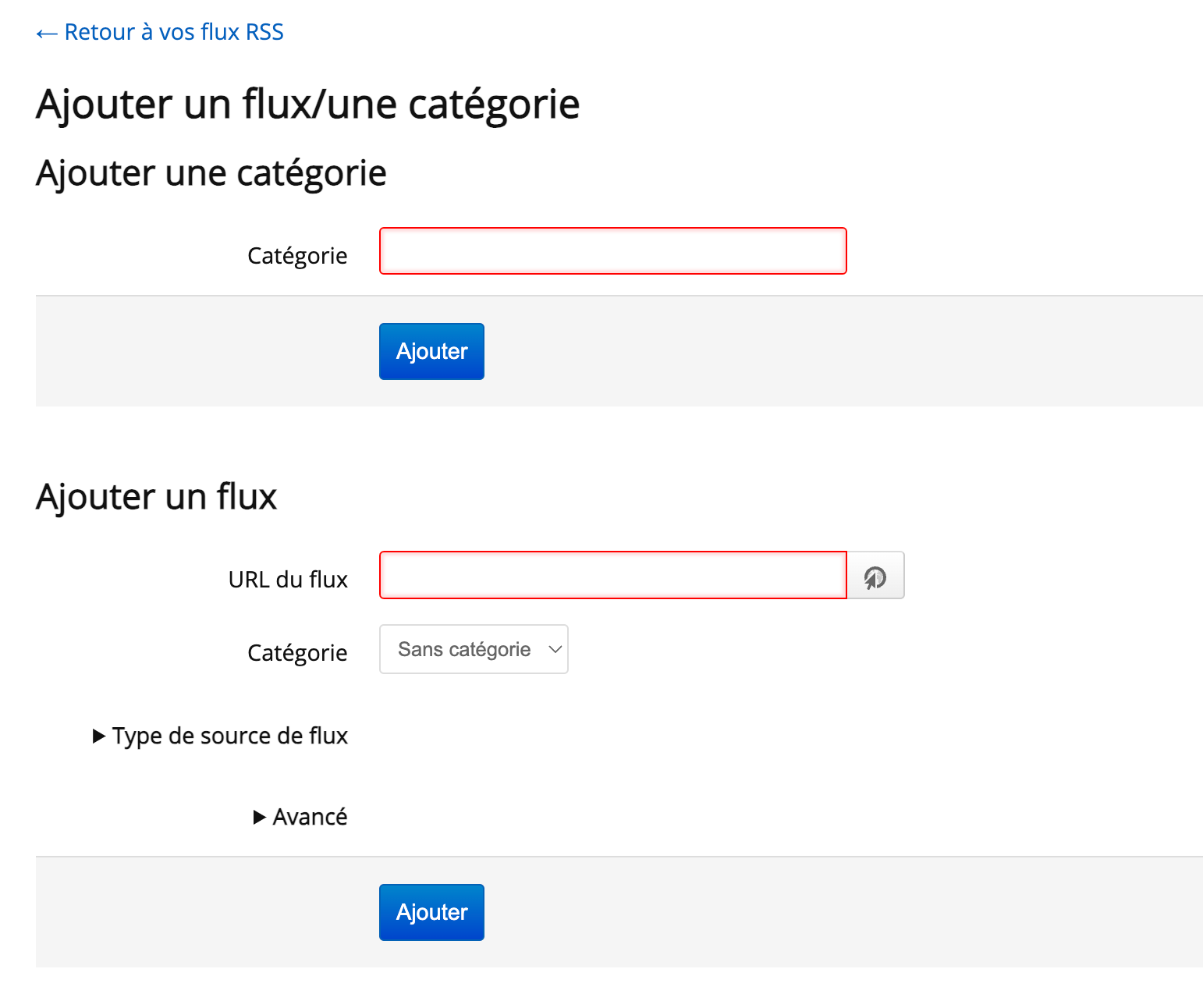Click the Catégorie label in the add category form
This screenshot has width=1203, height=1008.
click(297, 256)
